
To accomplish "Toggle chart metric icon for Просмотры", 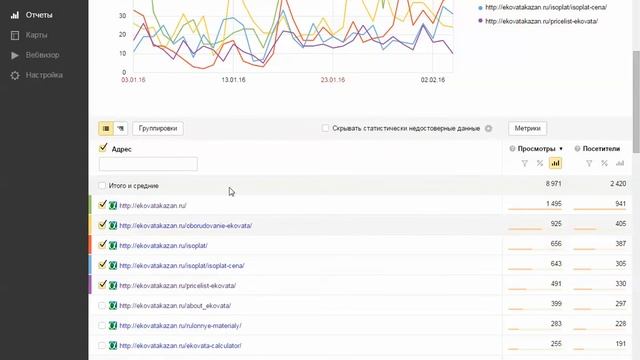I will click(x=555, y=164).
